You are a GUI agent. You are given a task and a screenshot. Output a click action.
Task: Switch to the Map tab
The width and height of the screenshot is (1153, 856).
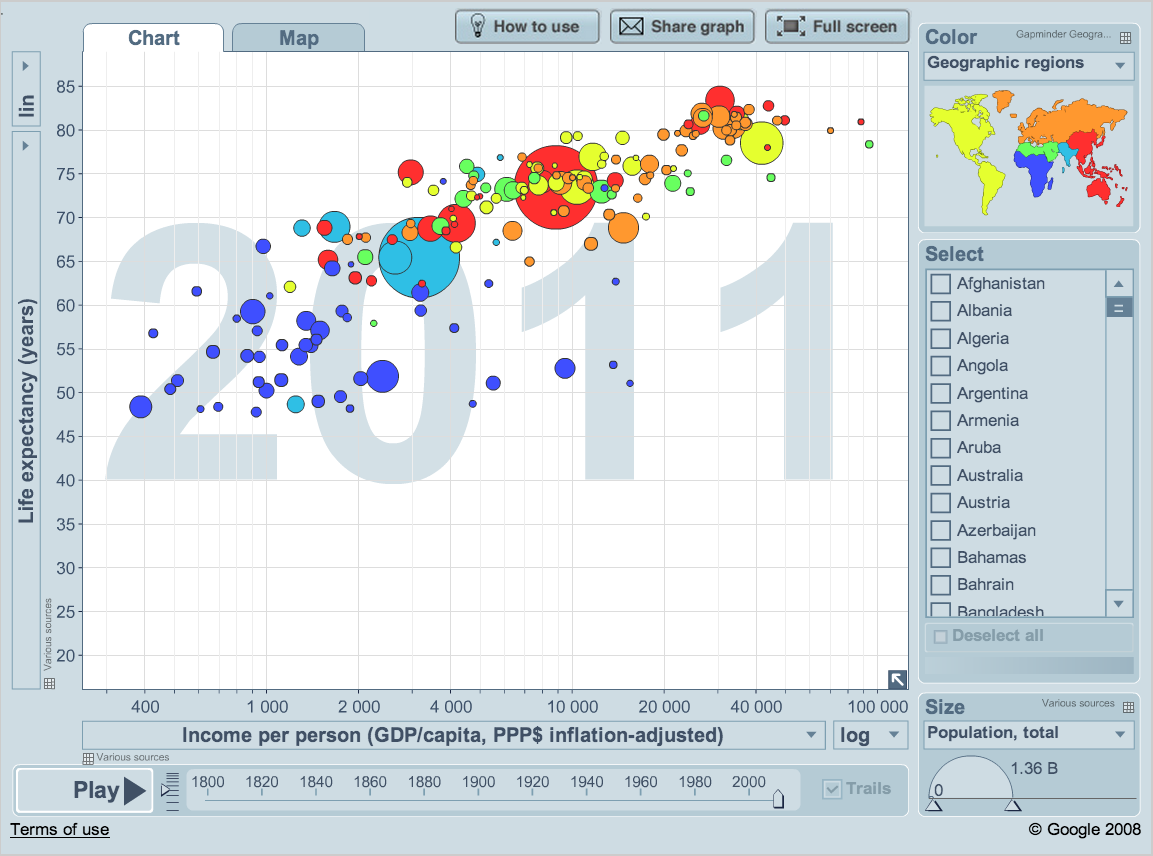click(x=297, y=36)
